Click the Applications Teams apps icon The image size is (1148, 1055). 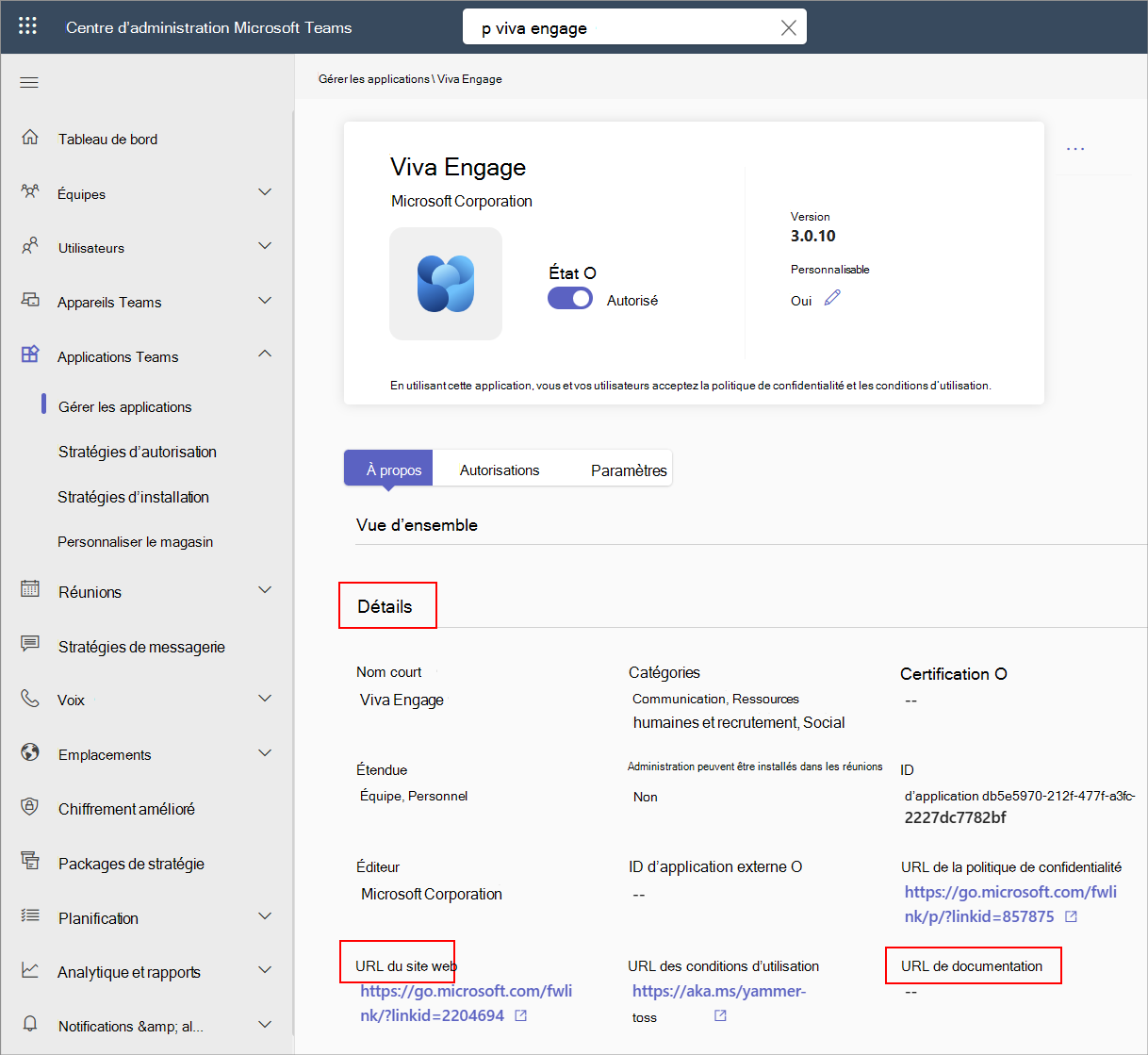[30, 354]
